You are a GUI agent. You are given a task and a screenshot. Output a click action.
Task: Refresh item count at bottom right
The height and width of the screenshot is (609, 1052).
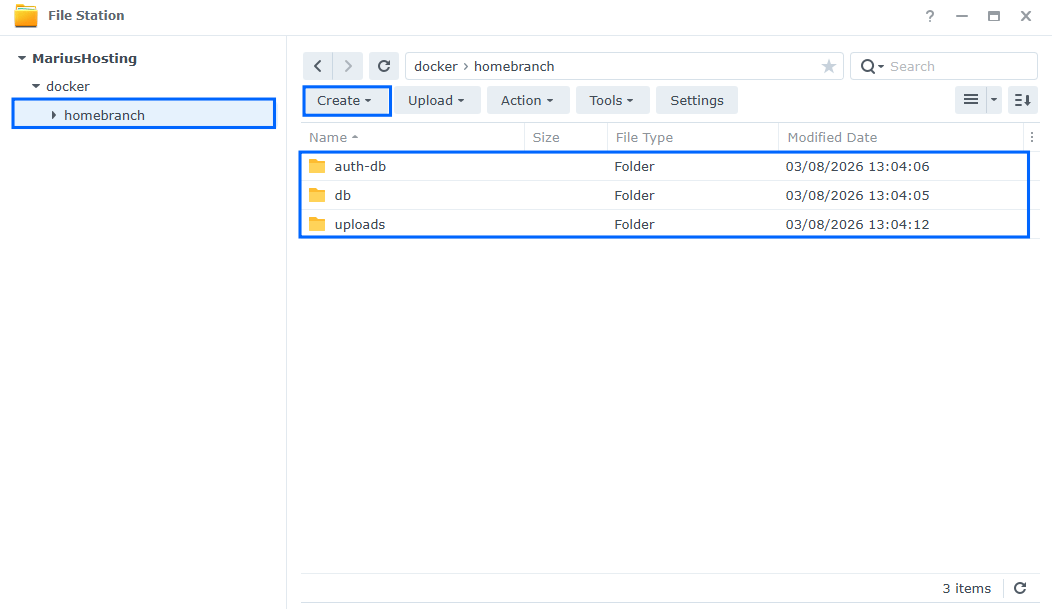point(1021,588)
